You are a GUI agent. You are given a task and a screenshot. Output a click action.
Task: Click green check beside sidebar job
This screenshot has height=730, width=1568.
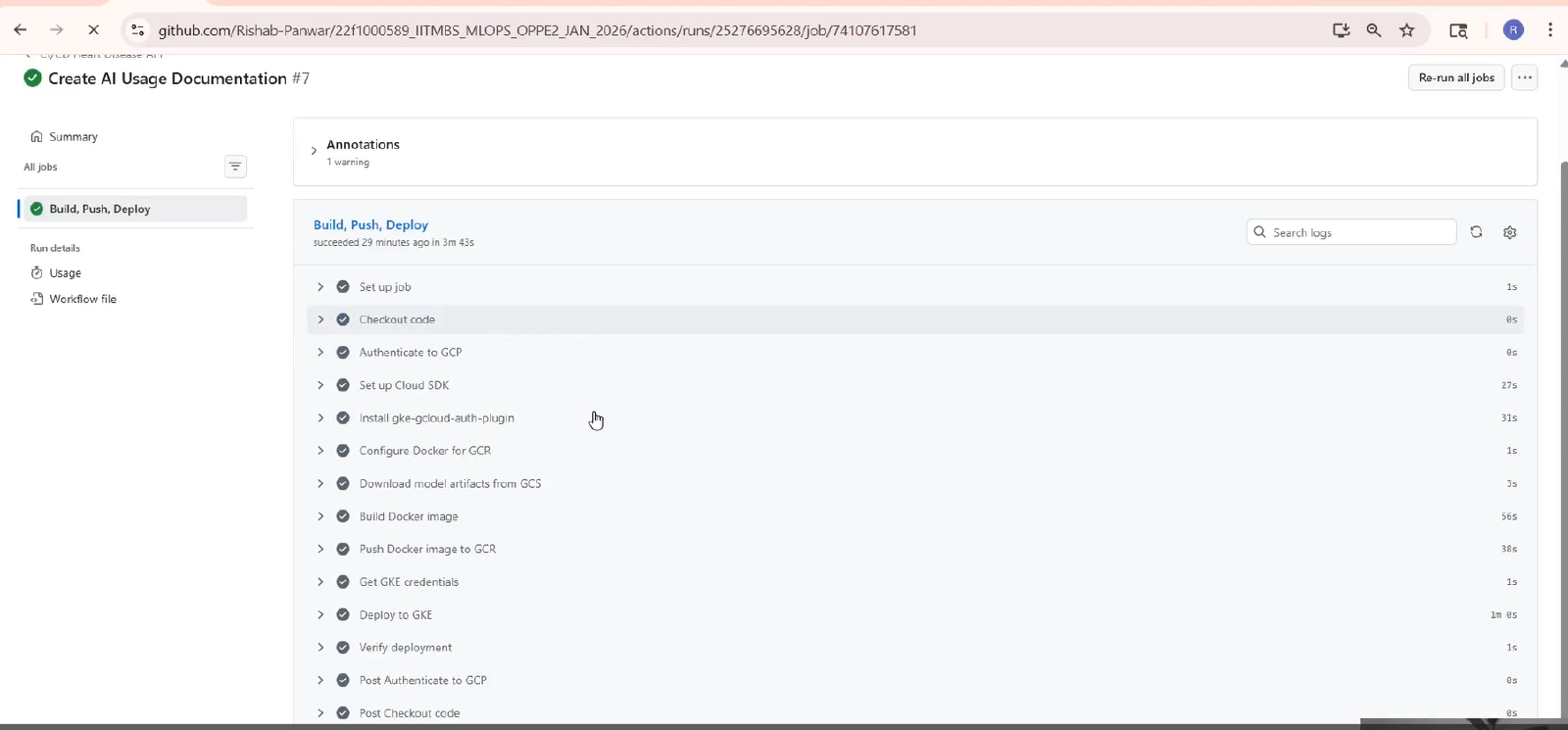36,209
